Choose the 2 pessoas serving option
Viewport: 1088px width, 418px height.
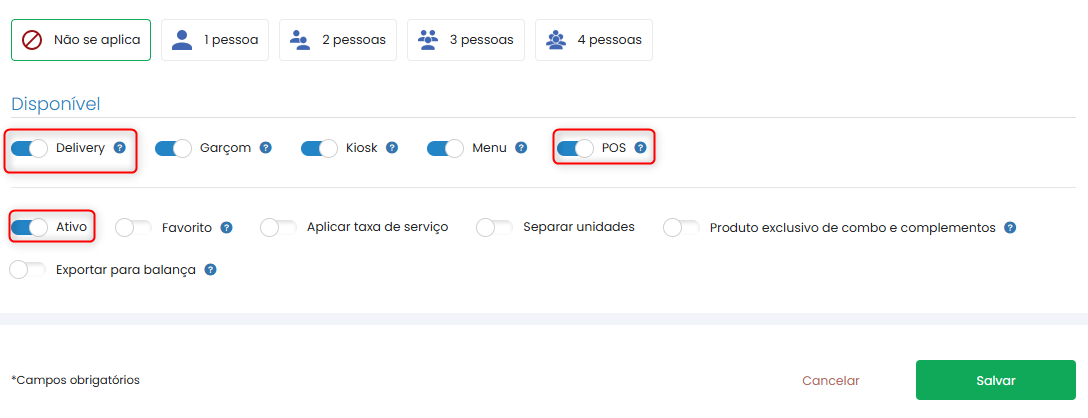(x=338, y=40)
